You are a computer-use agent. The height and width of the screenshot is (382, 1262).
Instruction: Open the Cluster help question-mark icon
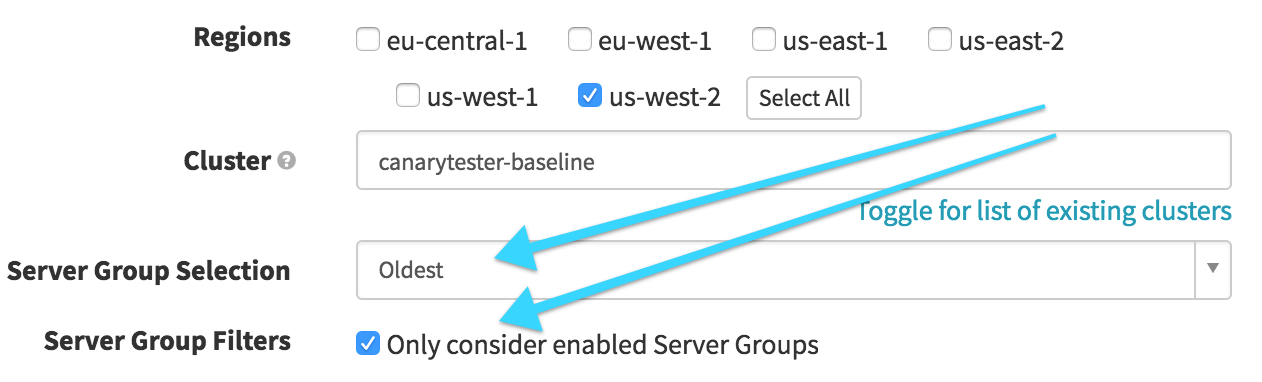point(287,161)
